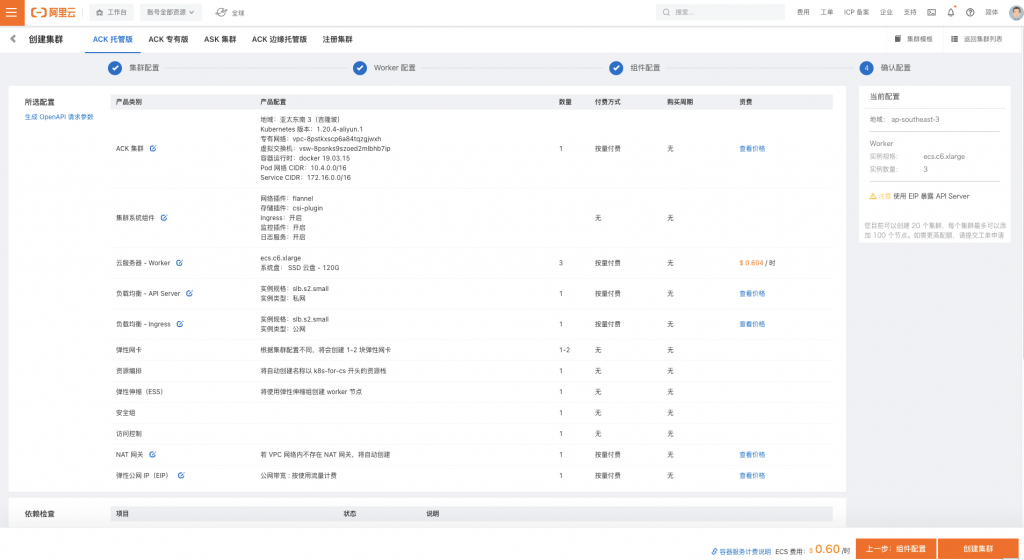View price for 弹性公网 IP row
Screen dimensions: 1024x560
[x=752, y=475]
